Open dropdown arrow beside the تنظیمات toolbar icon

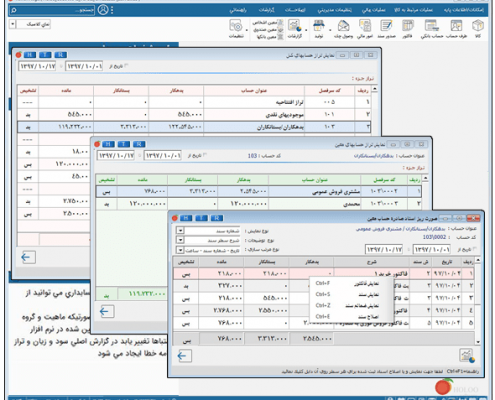tap(247, 30)
